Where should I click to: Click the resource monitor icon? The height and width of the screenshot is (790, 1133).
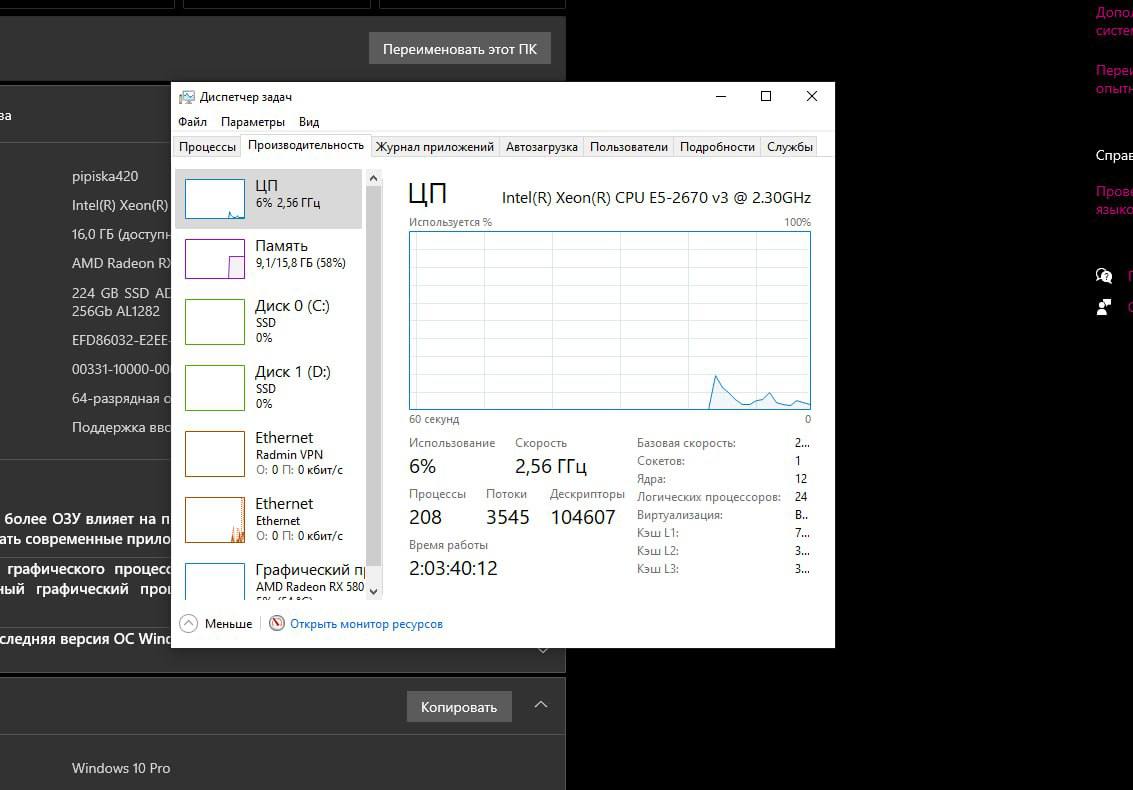tap(278, 623)
